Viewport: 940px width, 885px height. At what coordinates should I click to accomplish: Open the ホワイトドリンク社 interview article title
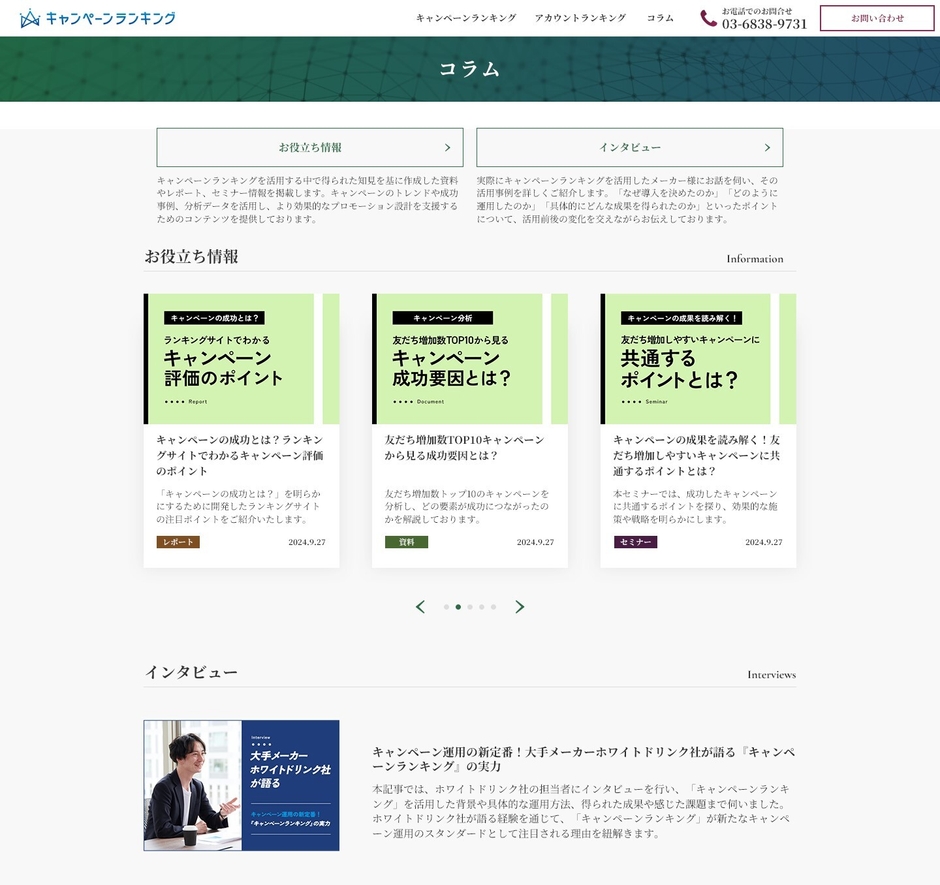583,759
